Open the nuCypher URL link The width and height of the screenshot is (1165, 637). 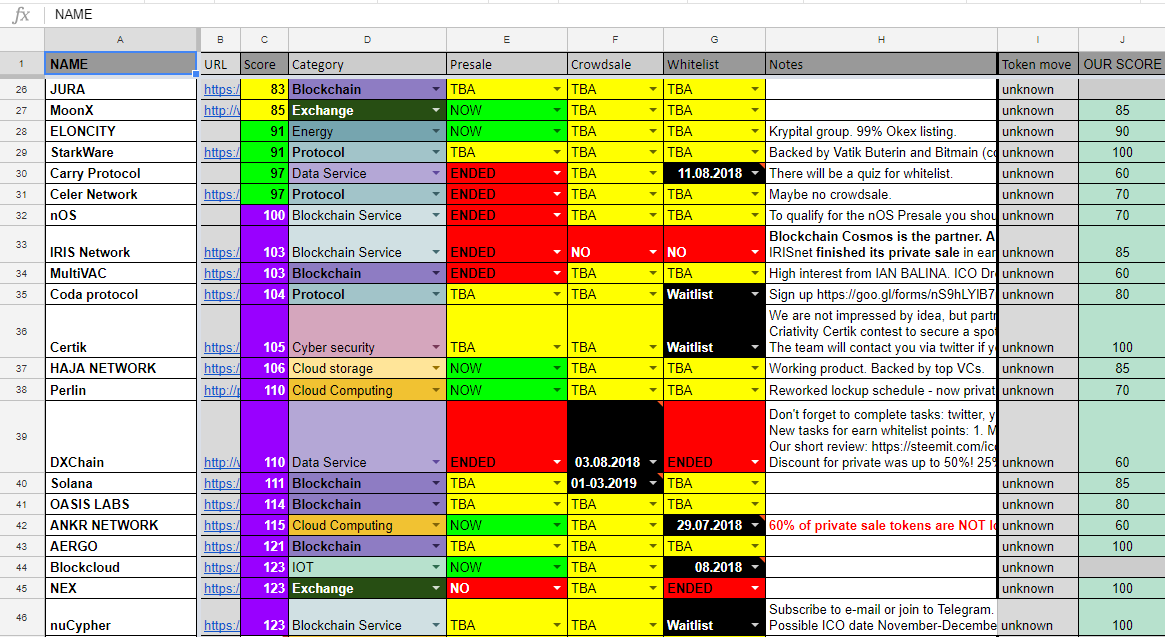tap(221, 625)
